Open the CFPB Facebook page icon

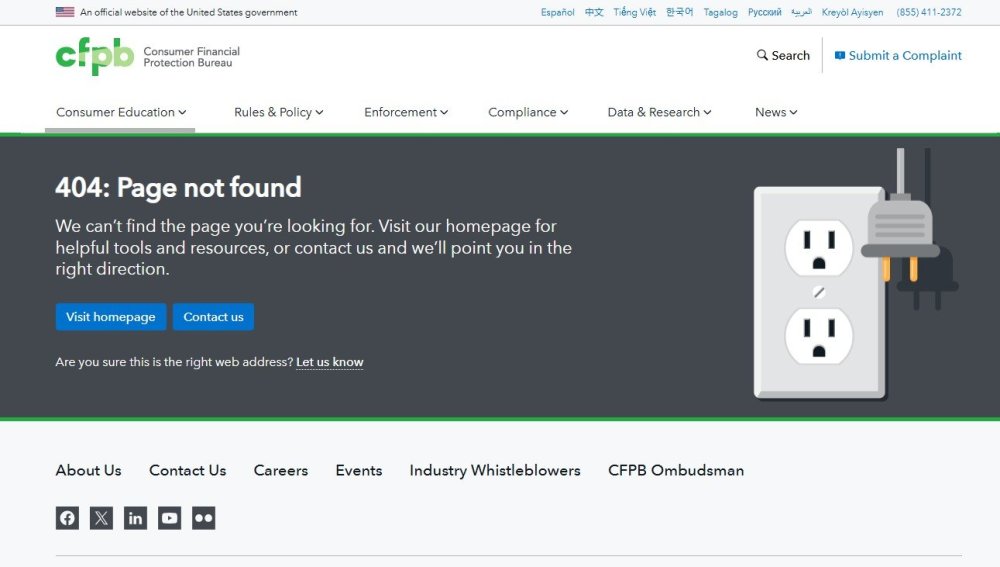(x=67, y=518)
